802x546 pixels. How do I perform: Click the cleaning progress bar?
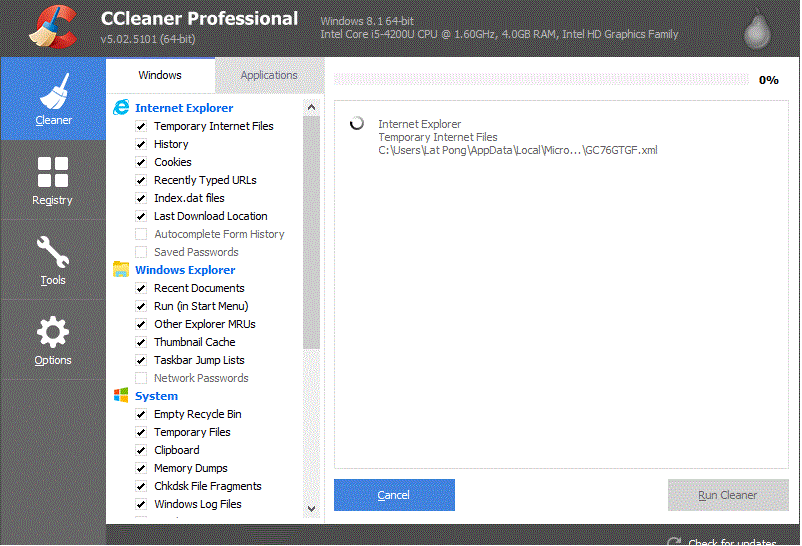(x=541, y=79)
